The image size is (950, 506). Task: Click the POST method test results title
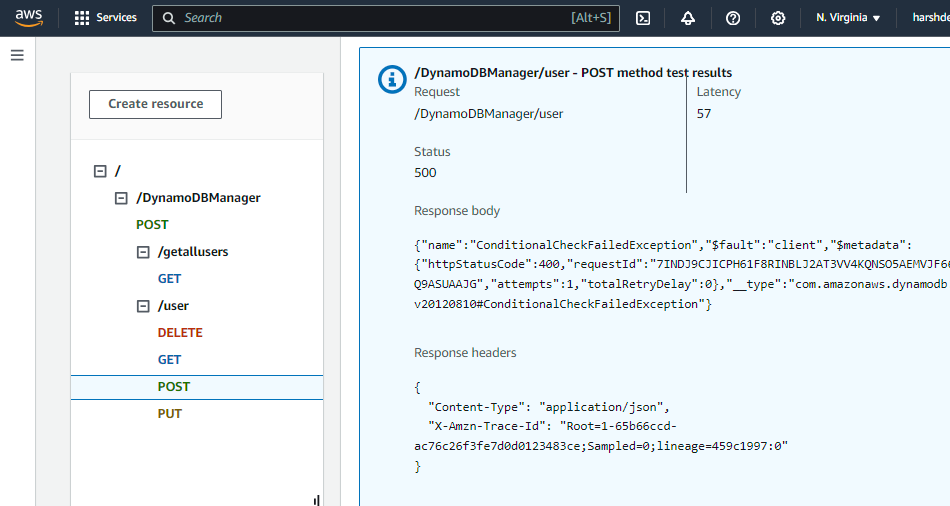pyautogui.click(x=573, y=73)
